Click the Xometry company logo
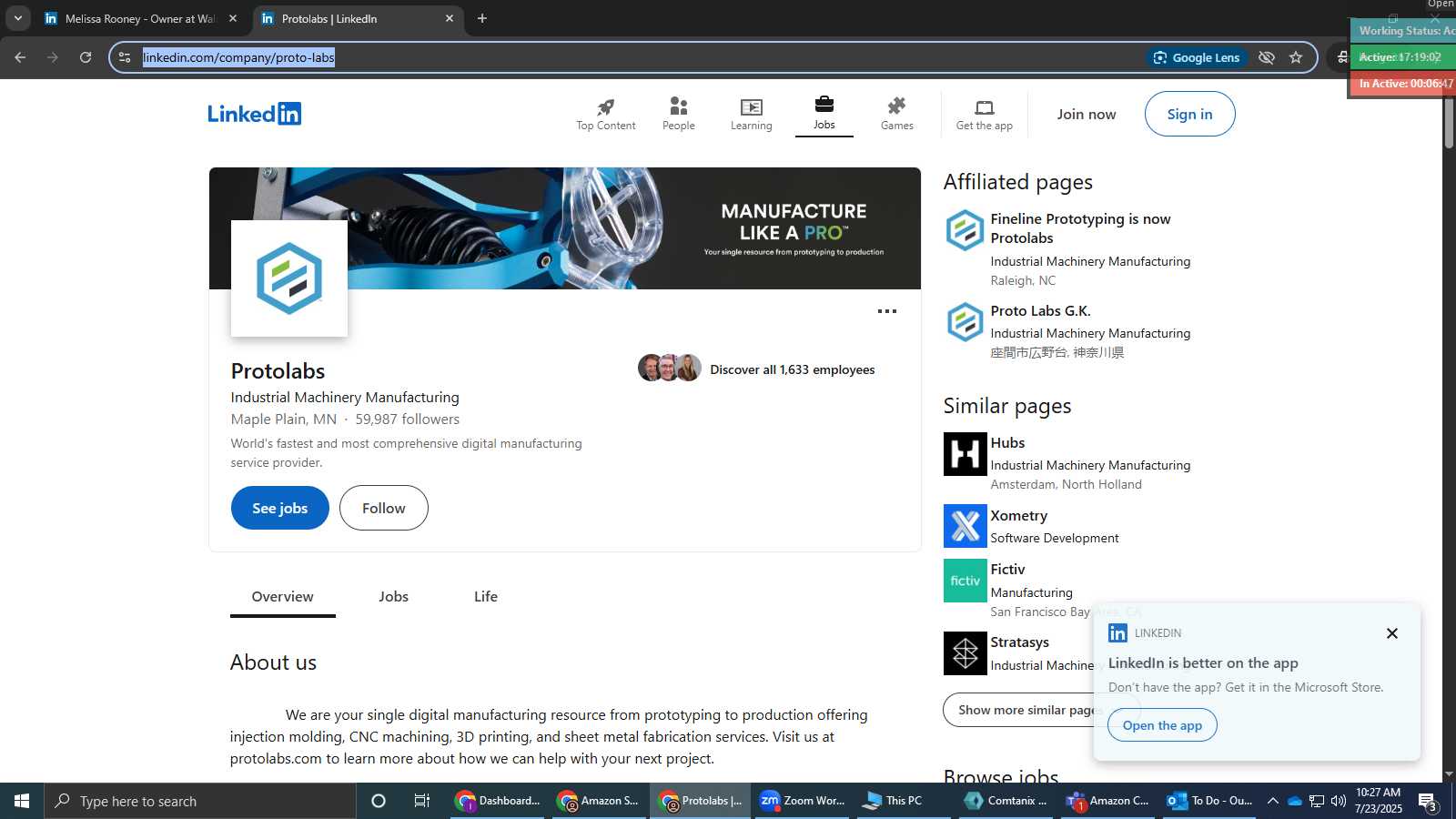The image size is (1456, 819). coord(965,526)
